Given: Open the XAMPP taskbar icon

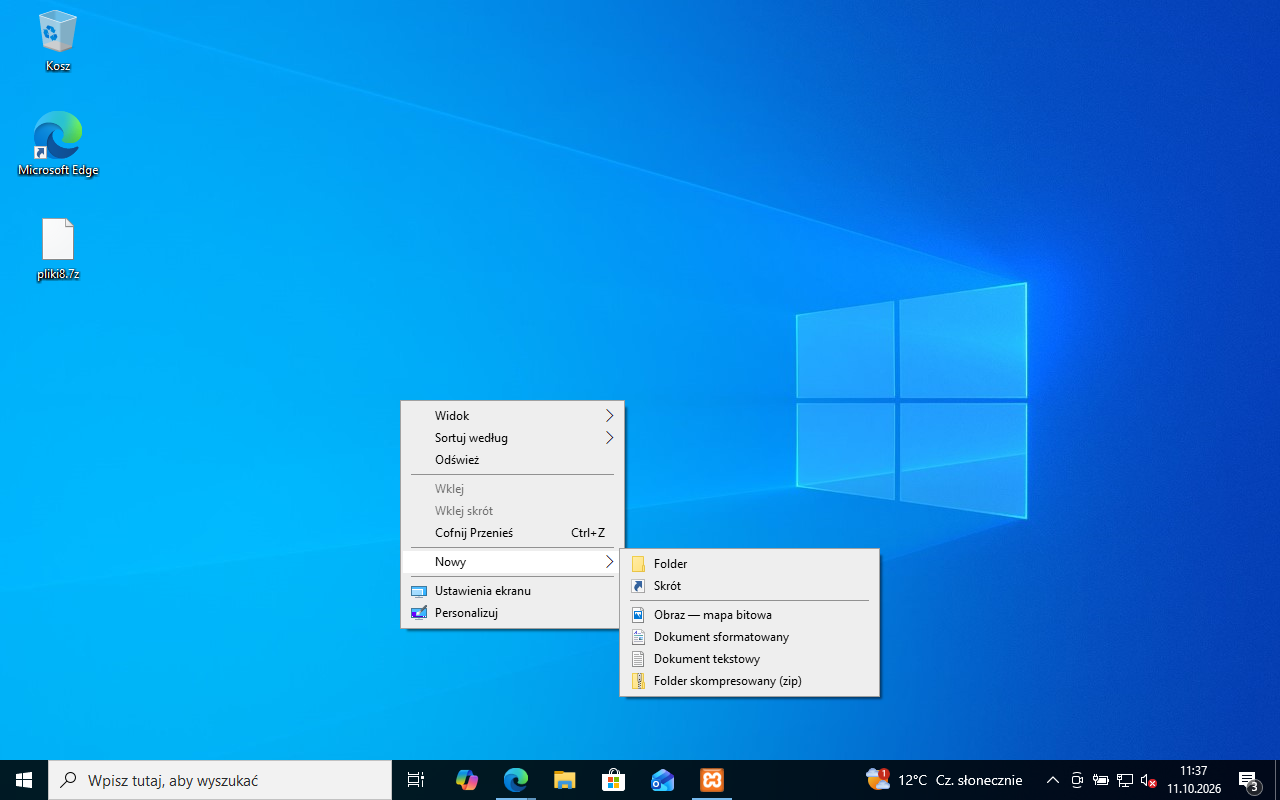Looking at the screenshot, I should [x=711, y=780].
